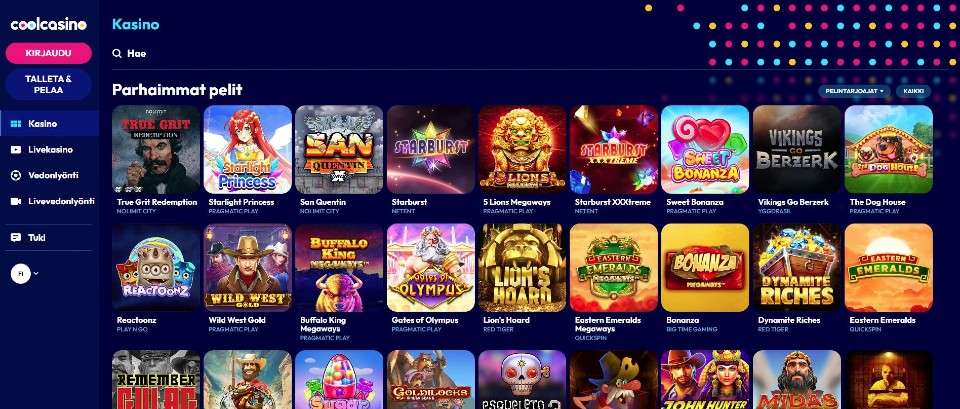Open the FI language selector
The height and width of the screenshot is (409, 960).
(20, 274)
